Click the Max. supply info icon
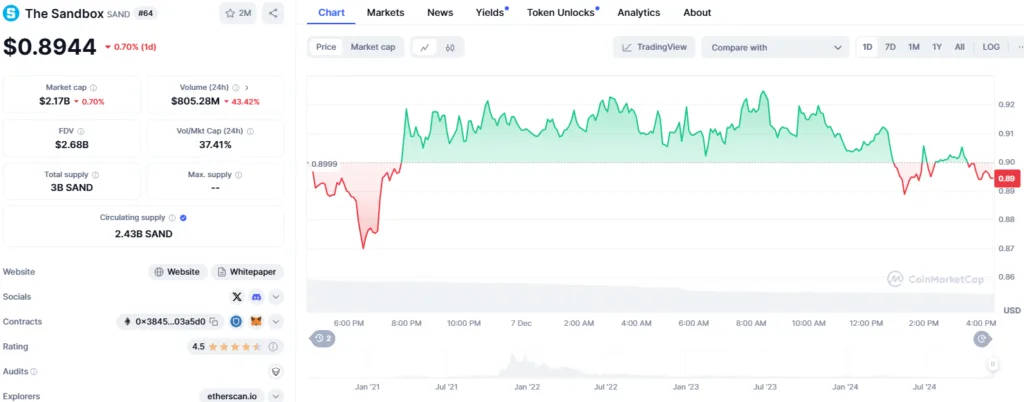The width and height of the screenshot is (1024, 402). tap(238, 175)
